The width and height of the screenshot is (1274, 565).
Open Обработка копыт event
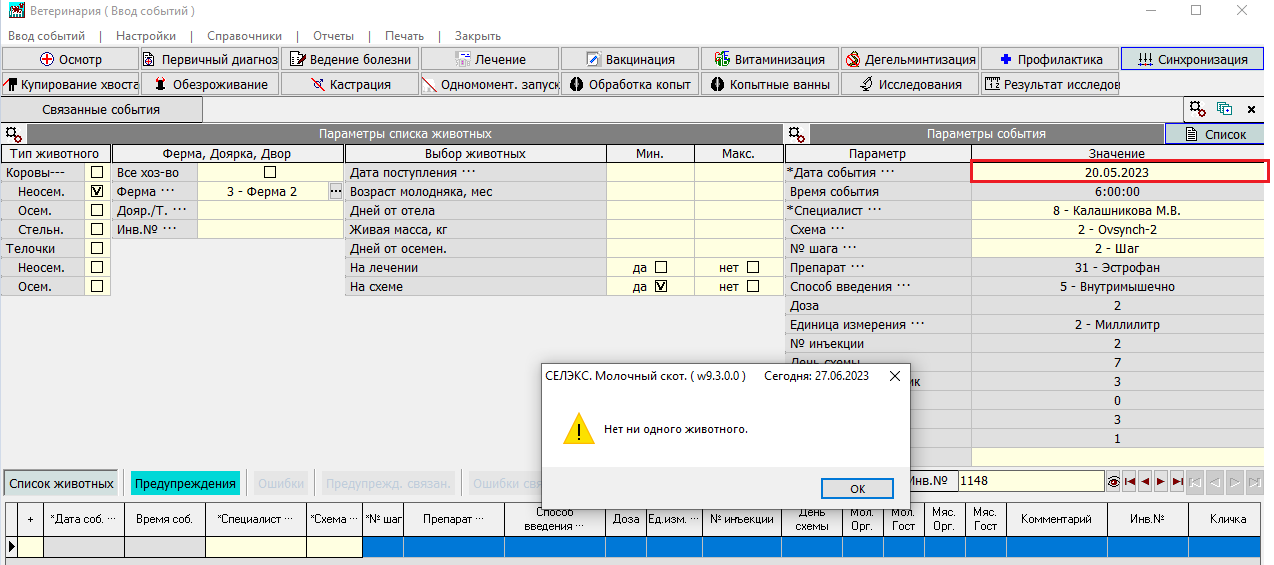(x=630, y=84)
